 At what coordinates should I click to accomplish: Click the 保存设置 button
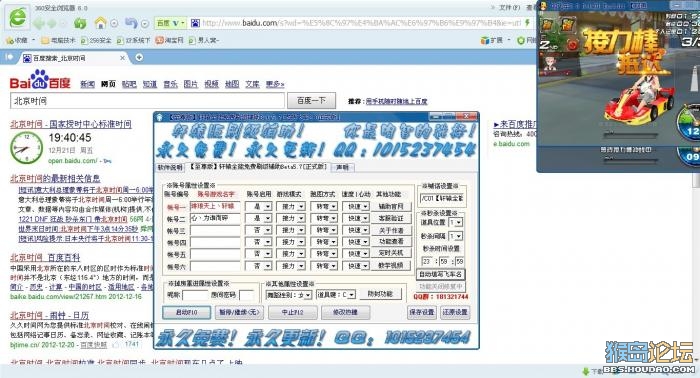point(421,312)
